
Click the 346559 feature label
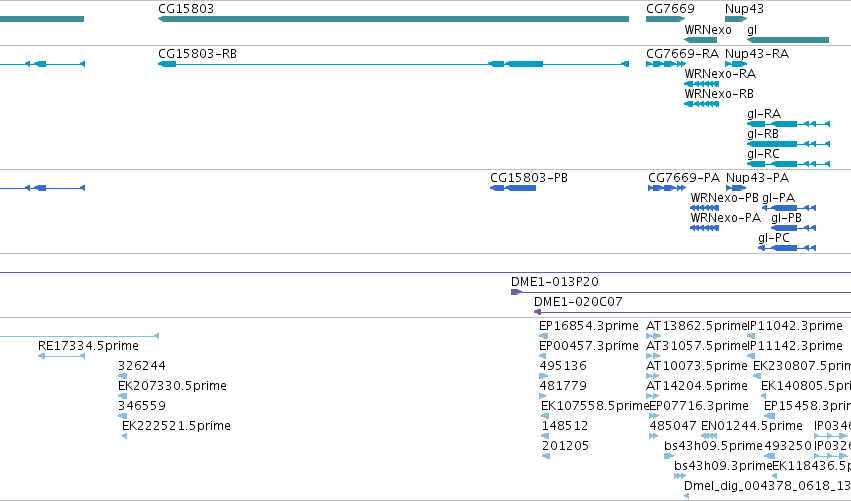click(142, 406)
